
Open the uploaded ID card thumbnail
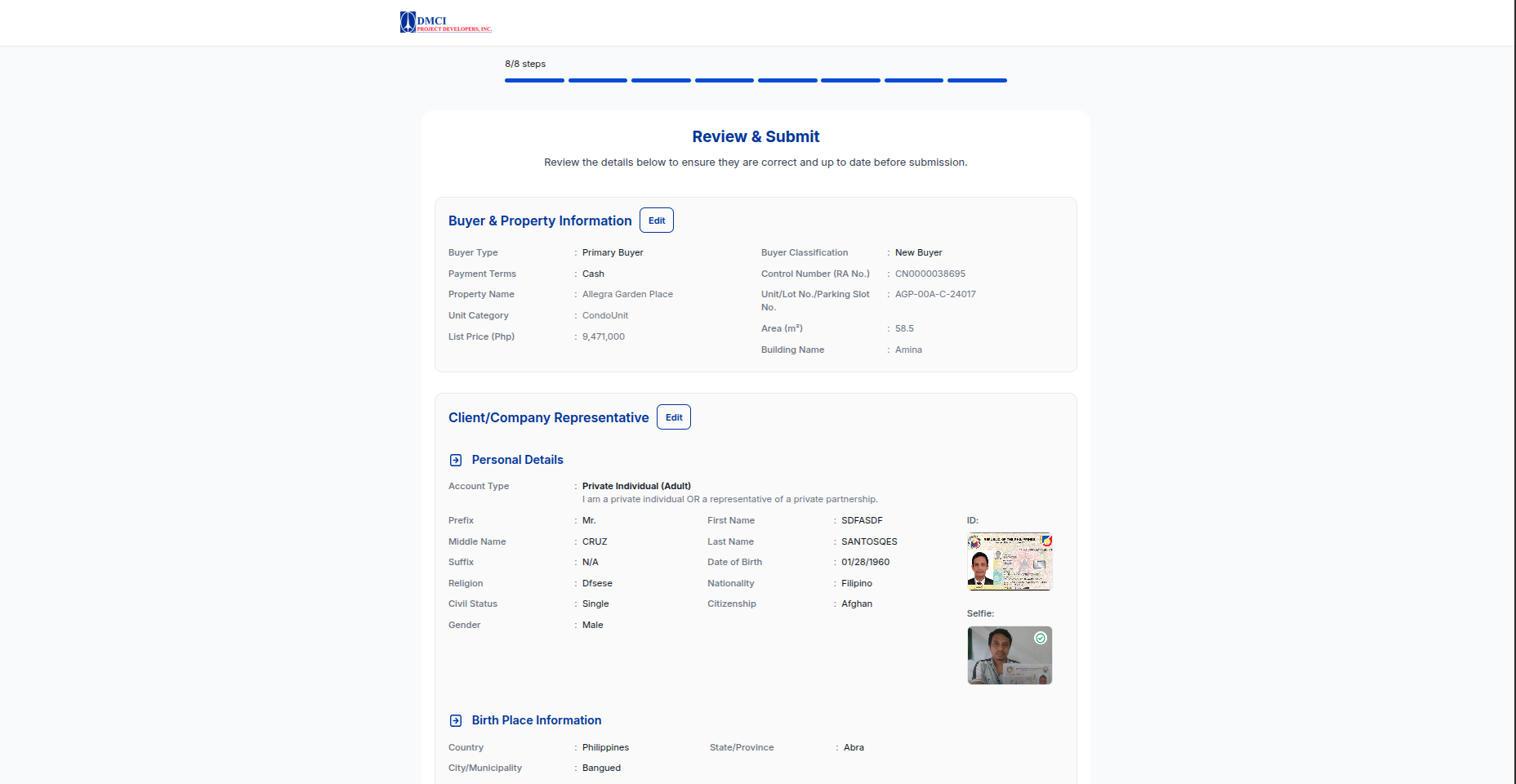1010,562
